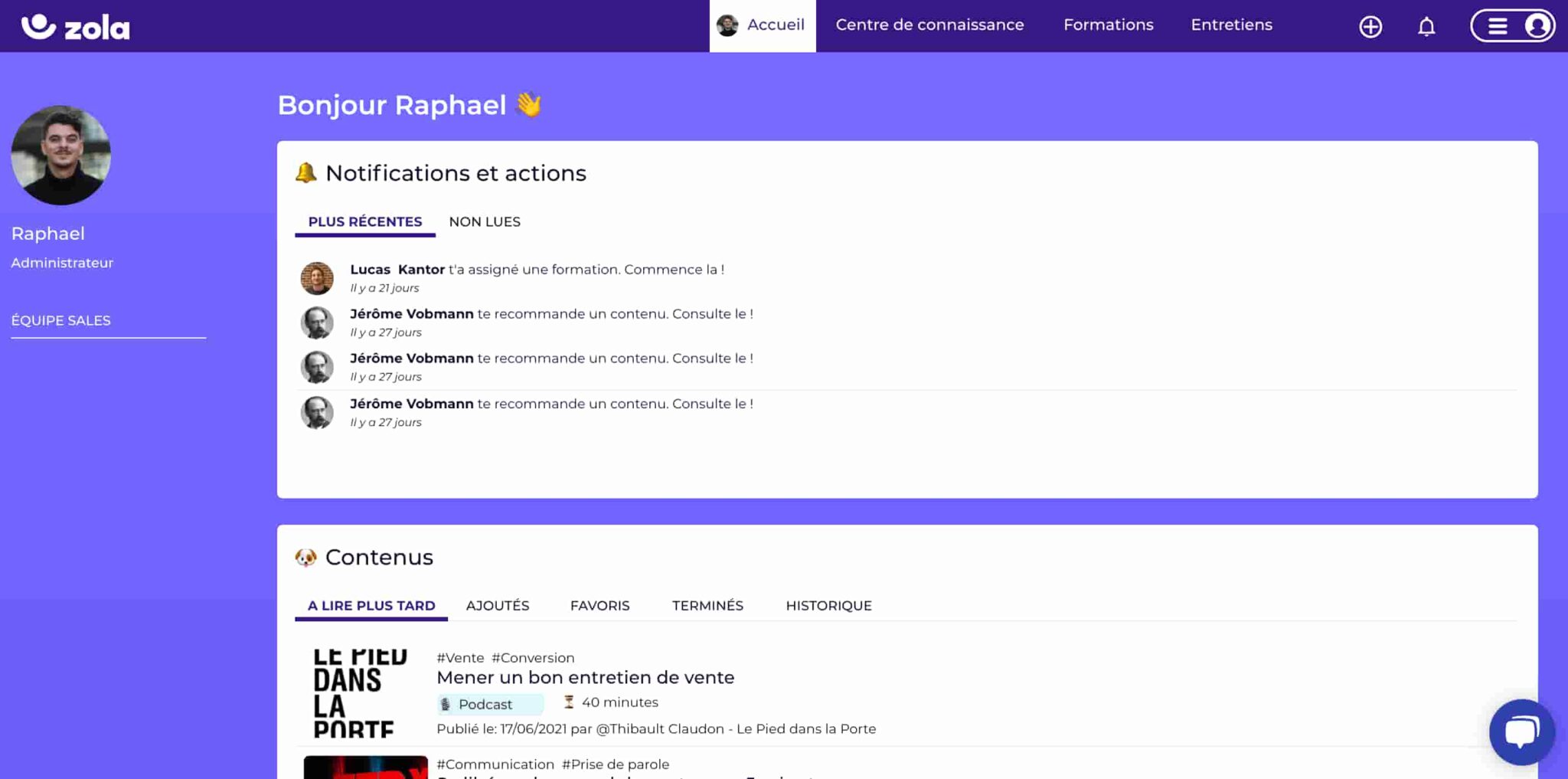Switch to the Non lues tab
The height and width of the screenshot is (779, 1568).
[x=484, y=222]
